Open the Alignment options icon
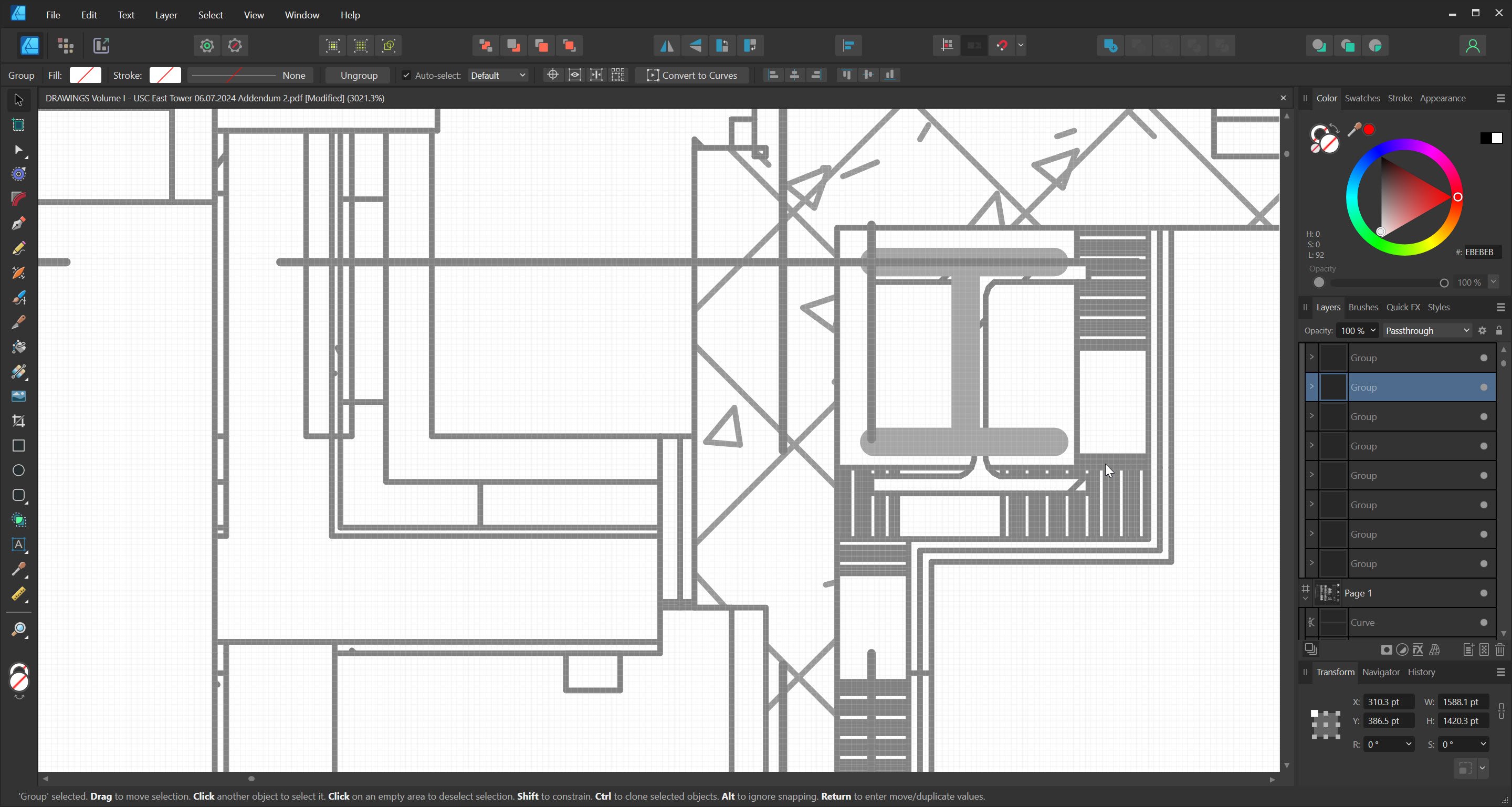This screenshot has height=807, width=1512. [848, 46]
